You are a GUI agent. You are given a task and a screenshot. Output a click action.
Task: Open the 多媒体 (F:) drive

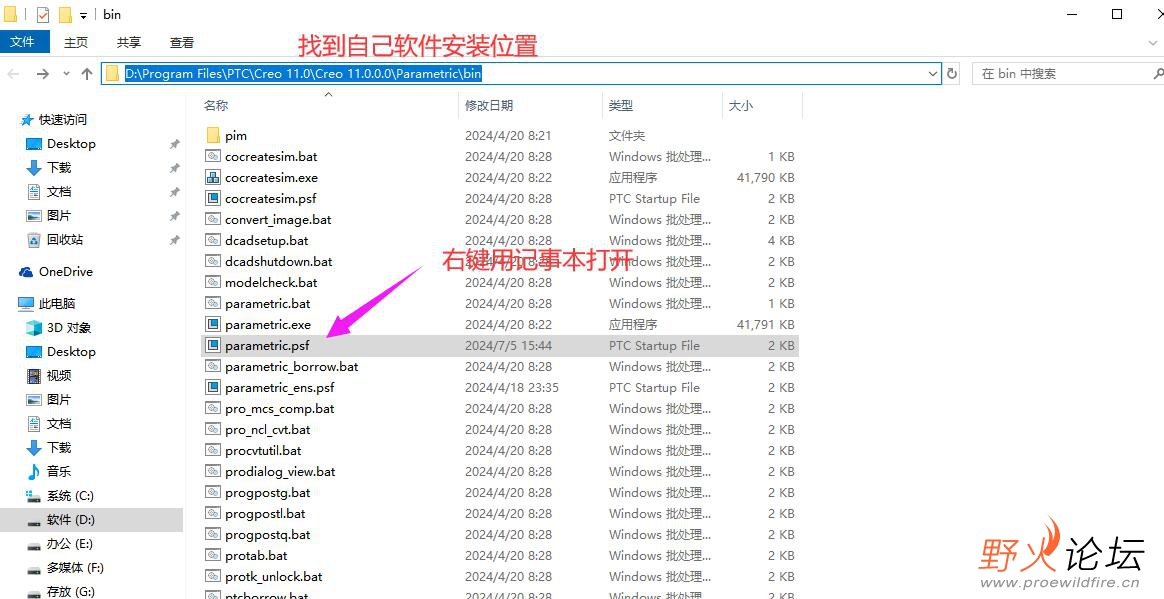tap(75, 568)
